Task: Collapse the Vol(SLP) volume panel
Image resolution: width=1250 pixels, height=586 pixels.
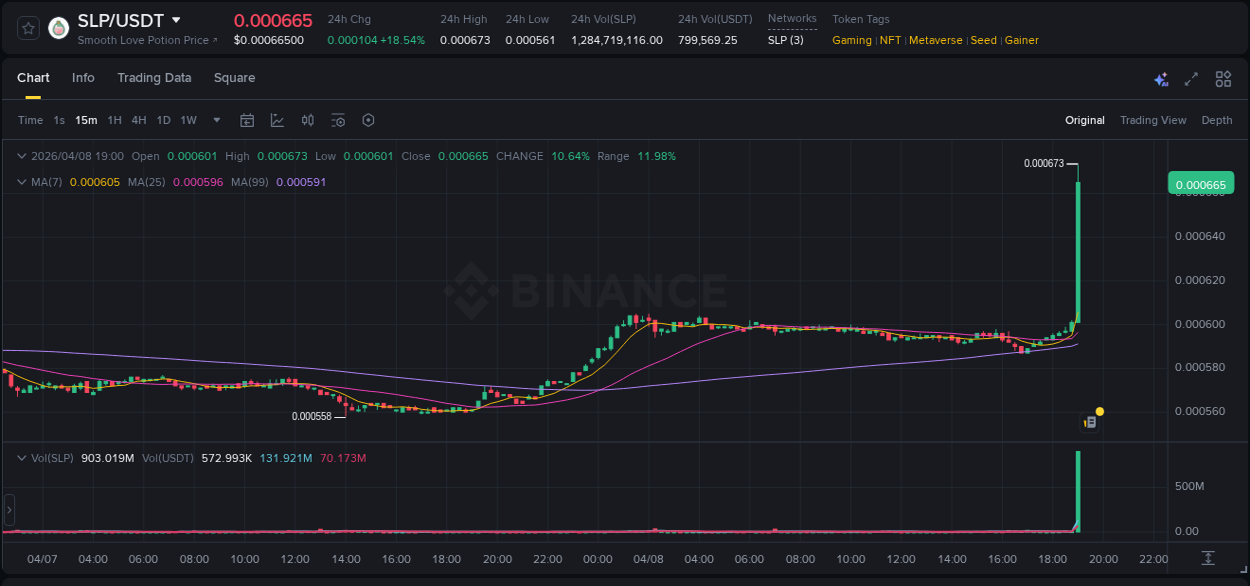Action: [20, 457]
